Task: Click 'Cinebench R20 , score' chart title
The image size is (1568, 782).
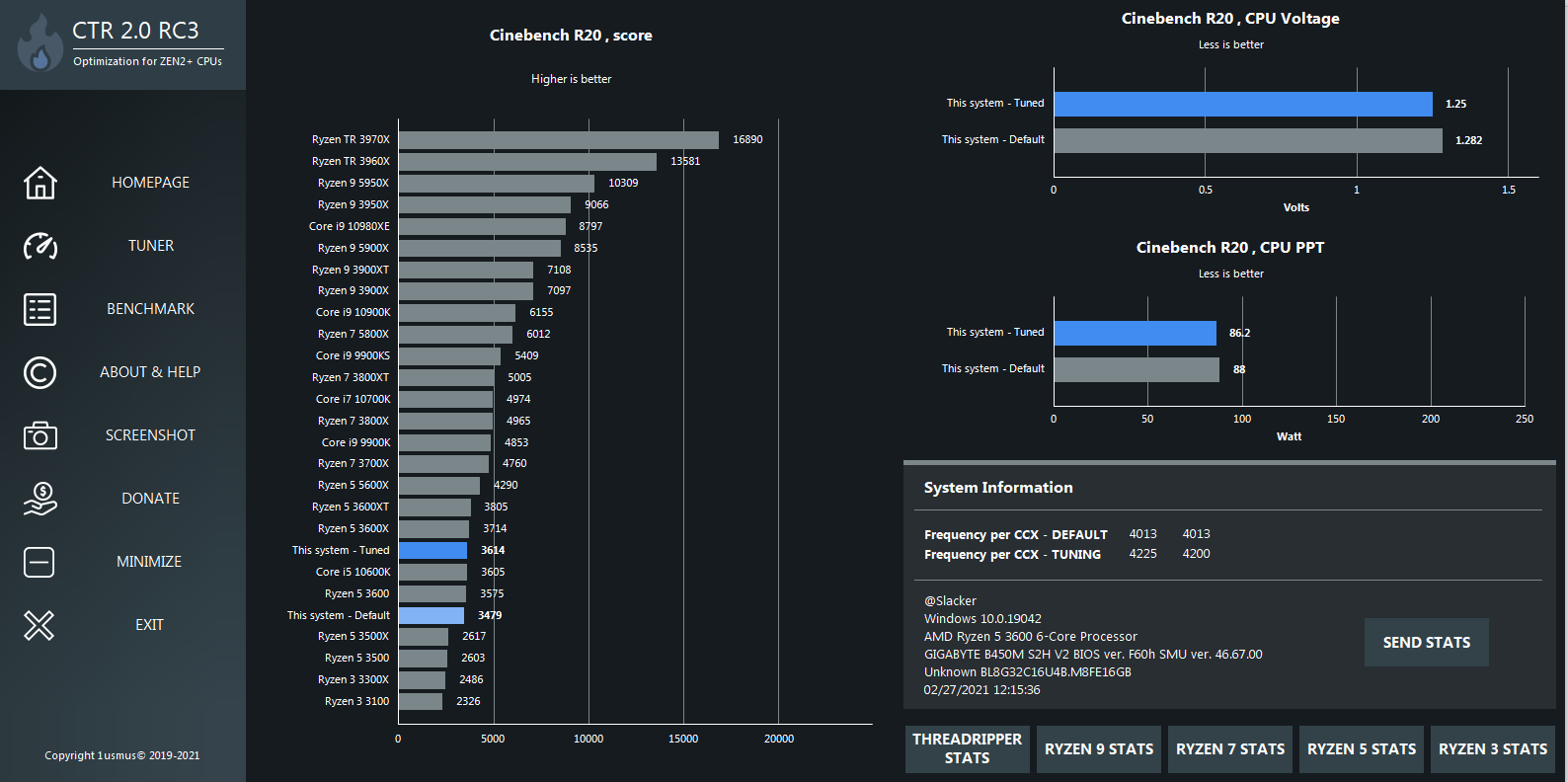Action: point(571,36)
